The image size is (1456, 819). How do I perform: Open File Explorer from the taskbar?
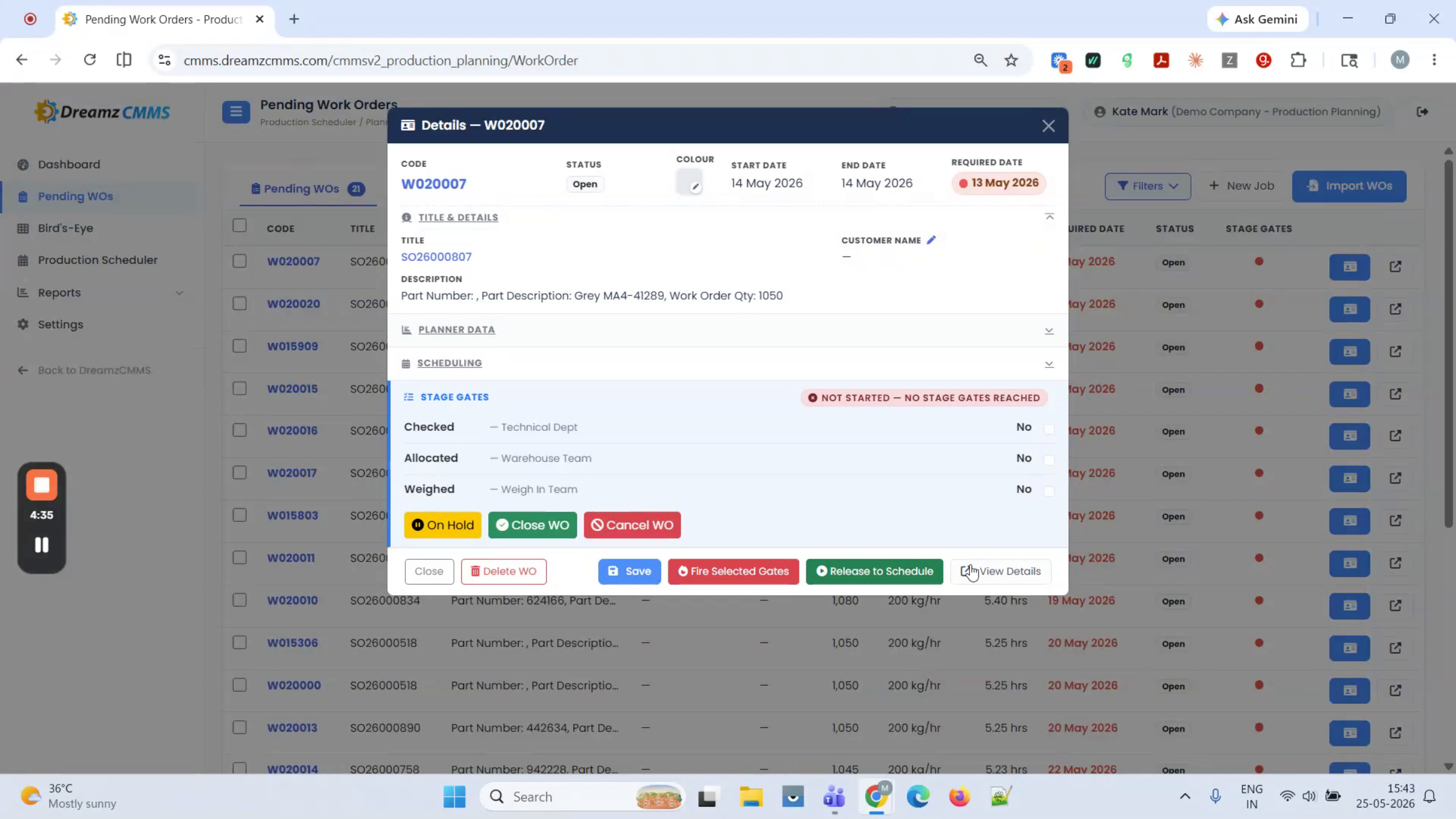tap(750, 797)
